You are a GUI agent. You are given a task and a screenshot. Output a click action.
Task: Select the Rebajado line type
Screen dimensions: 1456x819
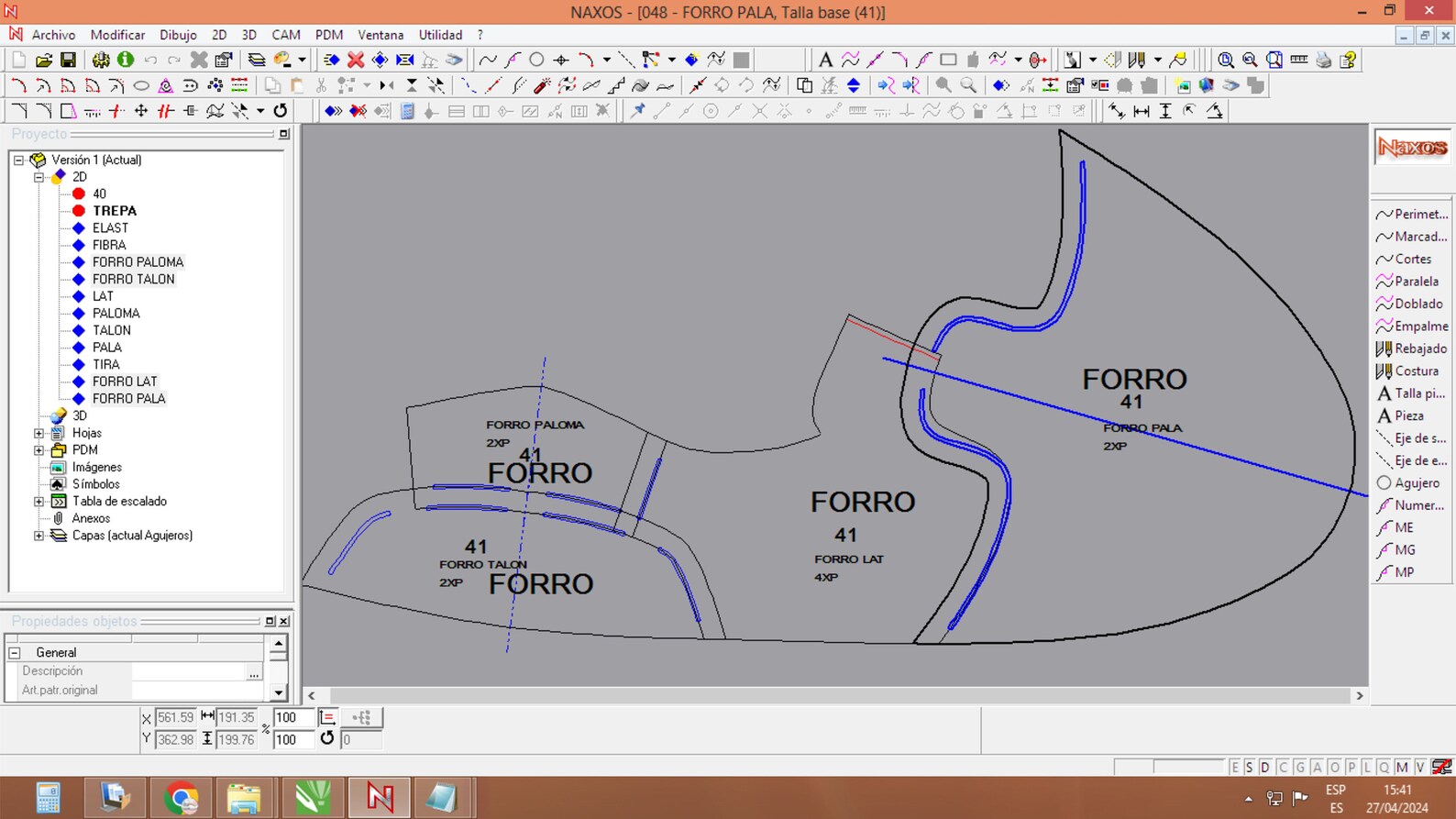click(1412, 349)
